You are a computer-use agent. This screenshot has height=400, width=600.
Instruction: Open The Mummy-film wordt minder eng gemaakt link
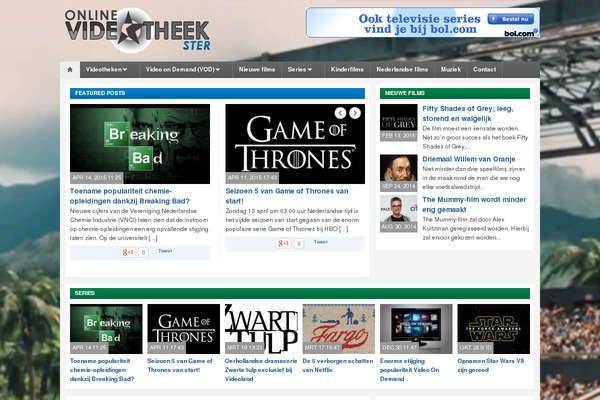[474, 204]
